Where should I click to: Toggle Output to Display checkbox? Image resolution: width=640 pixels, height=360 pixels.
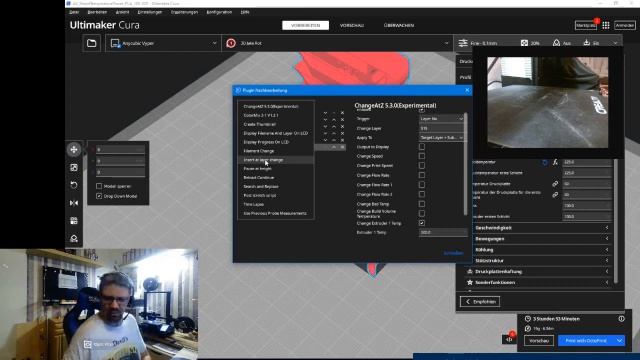pos(422,147)
